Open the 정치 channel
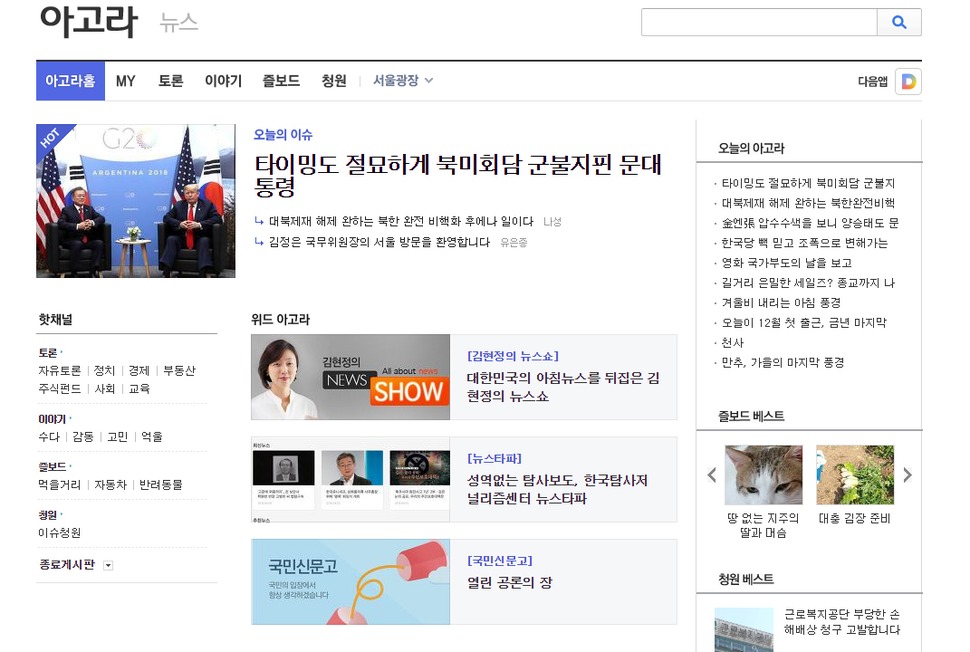The height and width of the screenshot is (652, 970). point(105,371)
